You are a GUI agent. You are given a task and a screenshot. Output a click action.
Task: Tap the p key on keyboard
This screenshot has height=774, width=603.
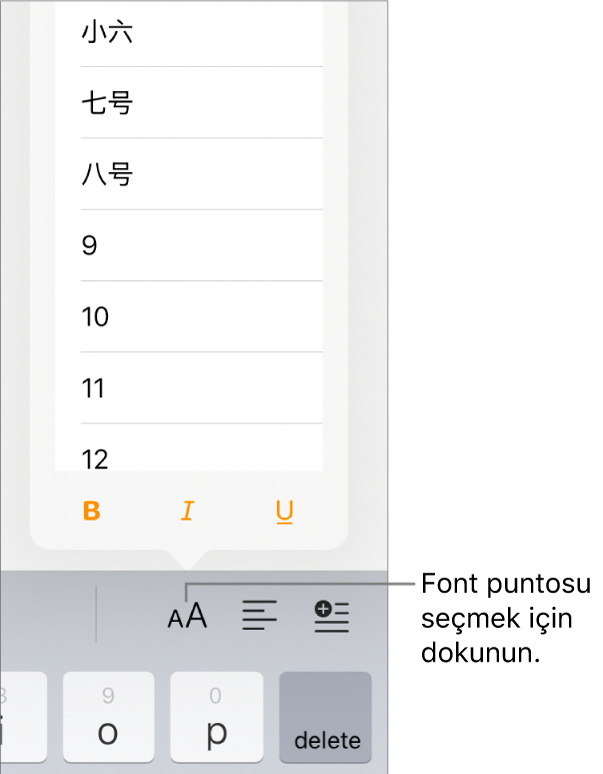click(217, 717)
